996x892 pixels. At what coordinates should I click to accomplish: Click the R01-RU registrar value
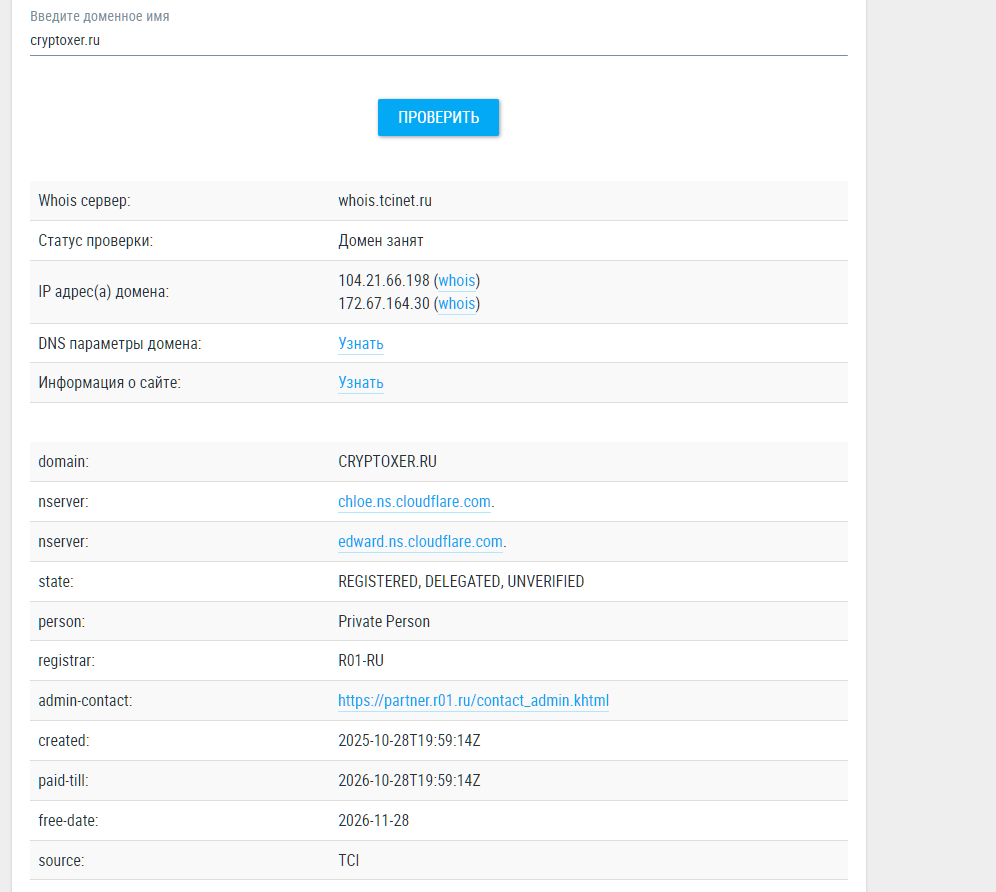pyautogui.click(x=361, y=661)
